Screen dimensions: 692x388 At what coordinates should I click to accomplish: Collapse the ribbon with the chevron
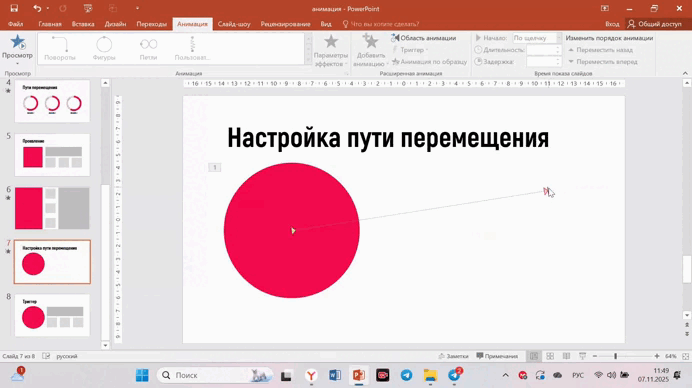click(685, 73)
